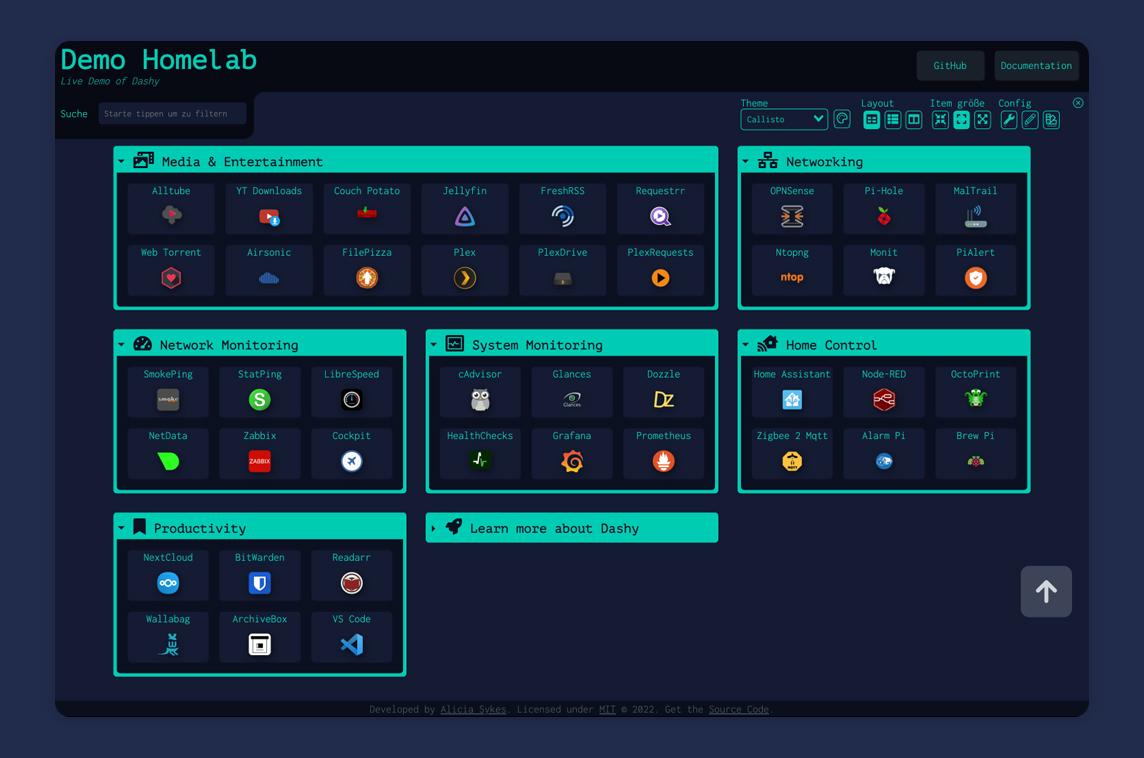Set item size to medium
Screen dimensions: 1144x758
tap(962, 120)
